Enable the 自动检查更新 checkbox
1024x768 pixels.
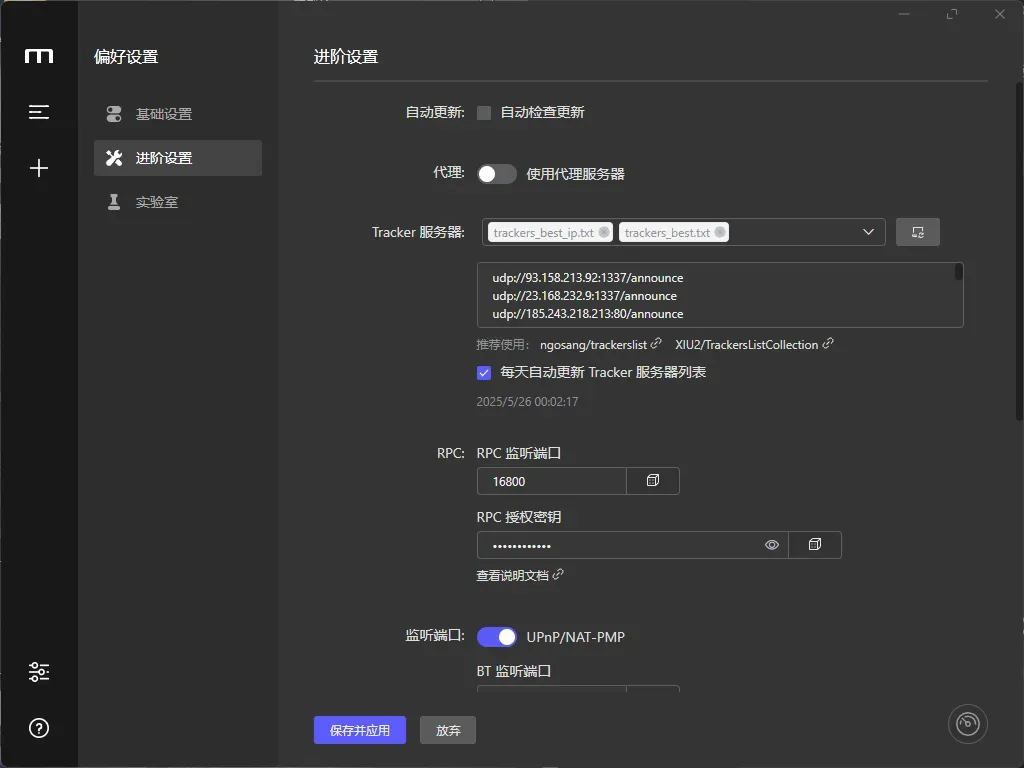(x=484, y=113)
